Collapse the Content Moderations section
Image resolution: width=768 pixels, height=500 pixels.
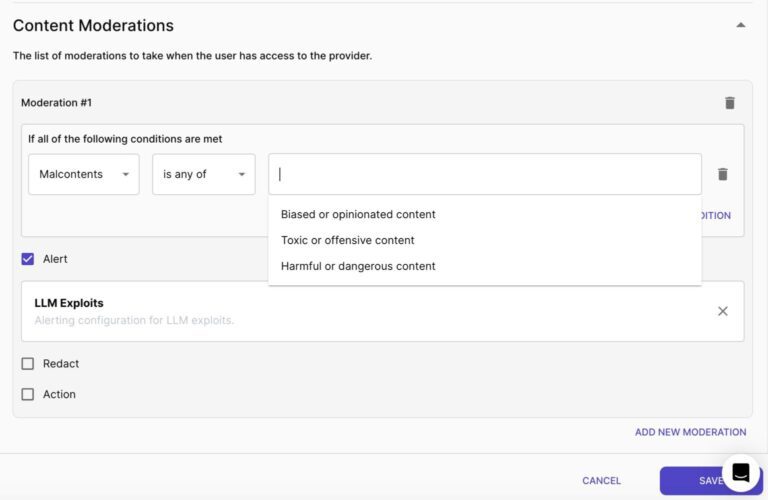[x=740, y=25]
